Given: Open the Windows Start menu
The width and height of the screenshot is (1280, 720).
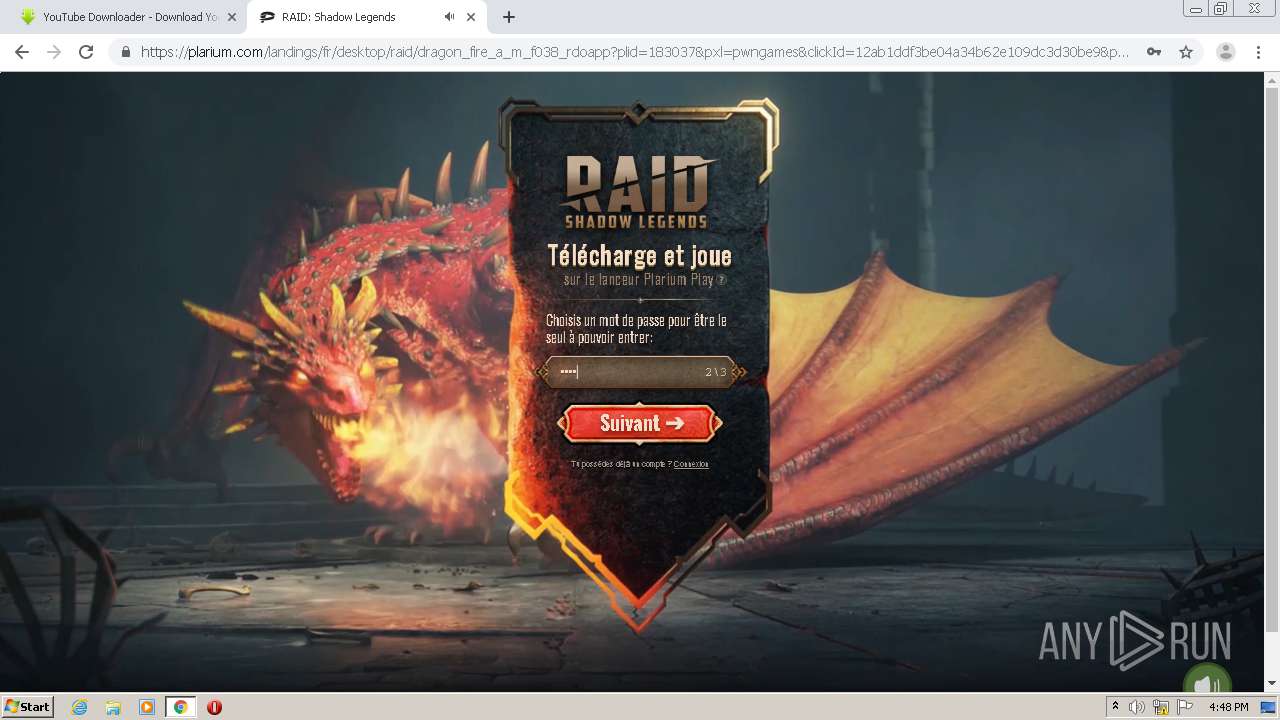Looking at the screenshot, I should (28, 707).
